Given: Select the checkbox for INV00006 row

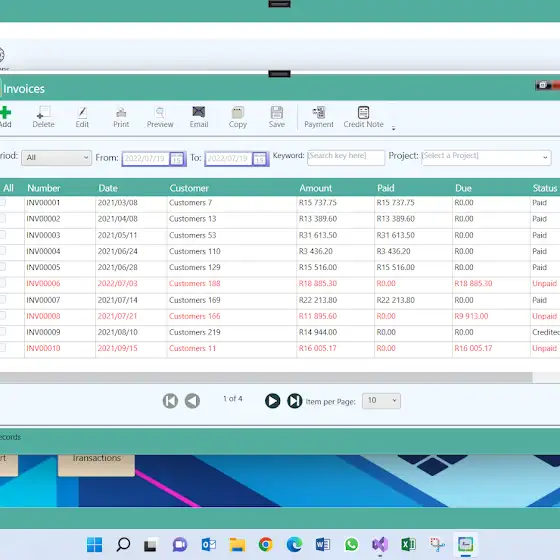Looking at the screenshot, I should point(2,283).
